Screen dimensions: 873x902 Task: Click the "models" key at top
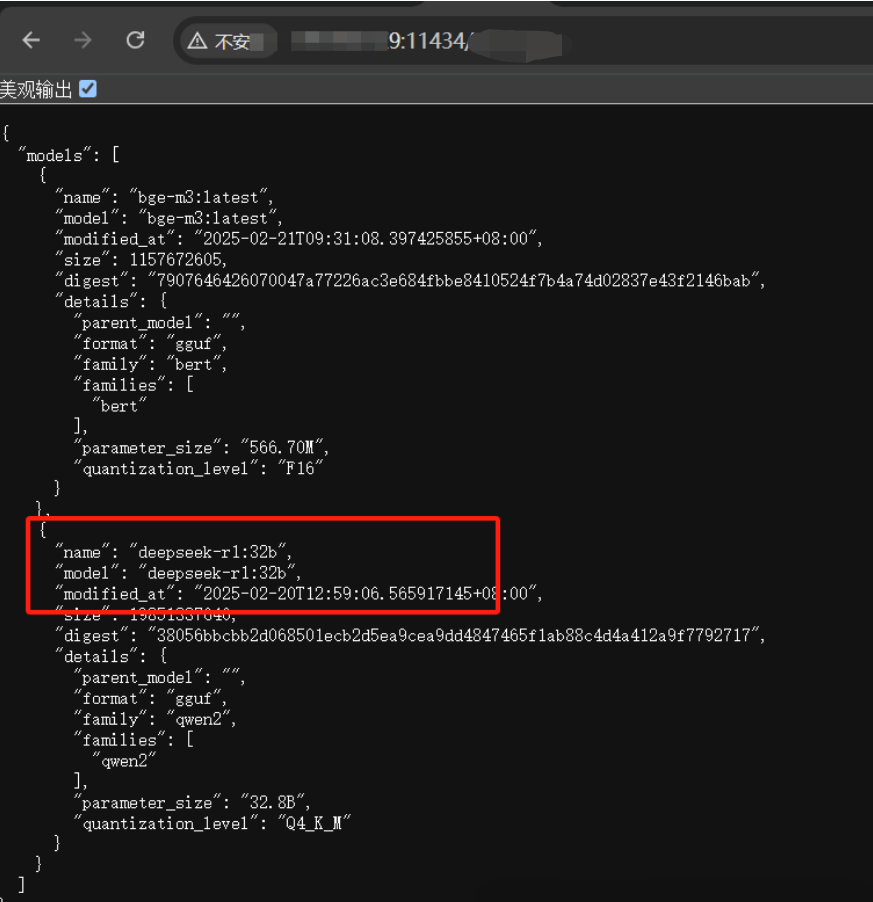tap(59, 155)
